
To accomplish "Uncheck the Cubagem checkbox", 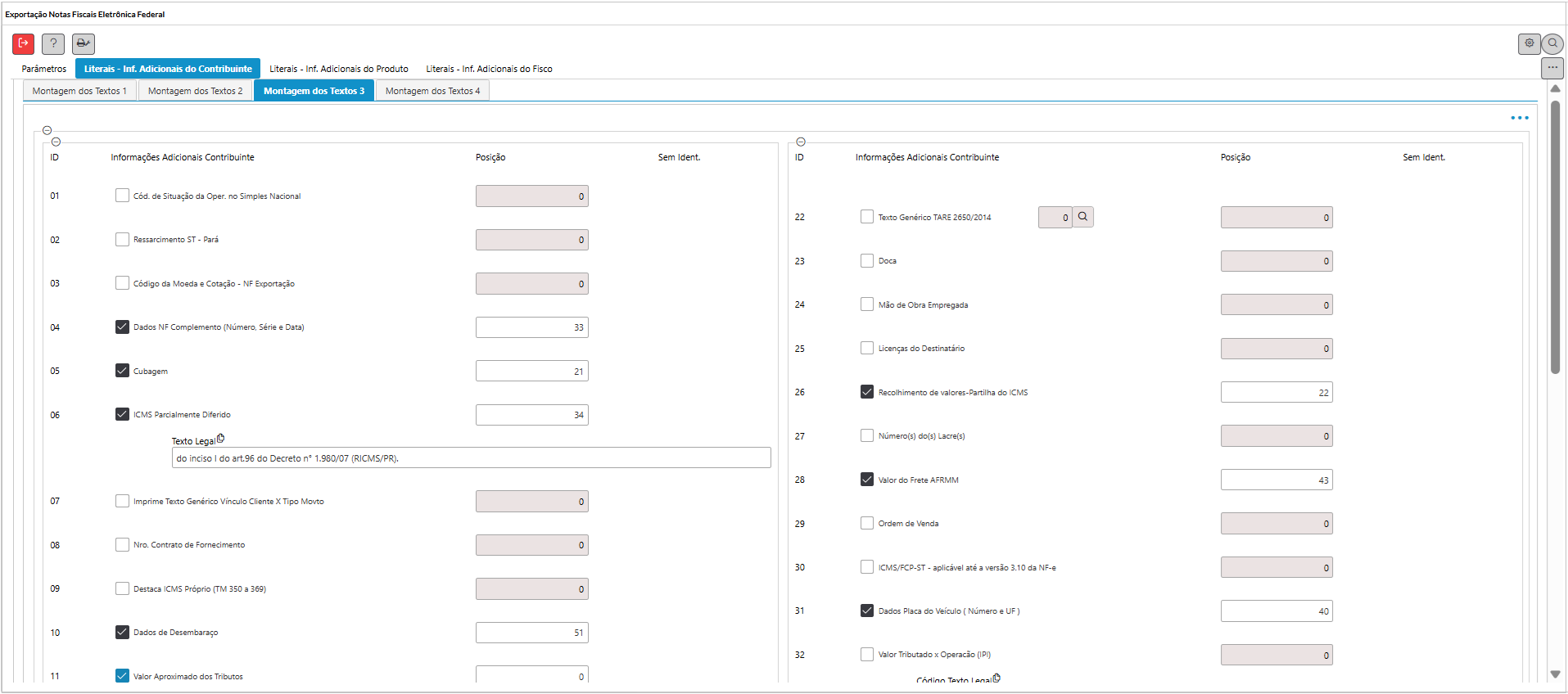I will (x=122, y=371).
